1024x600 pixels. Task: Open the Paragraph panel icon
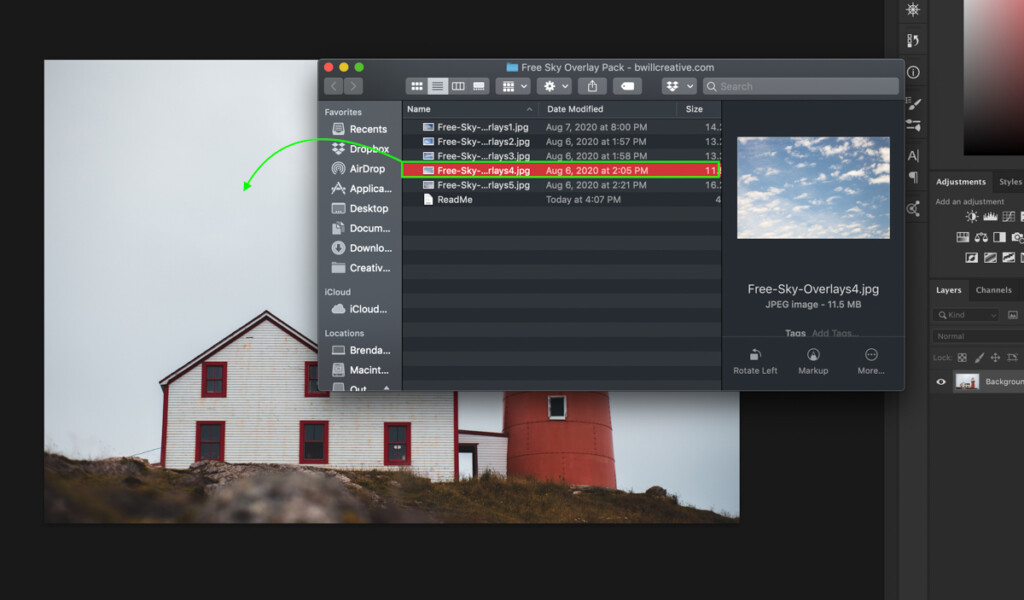(x=913, y=177)
